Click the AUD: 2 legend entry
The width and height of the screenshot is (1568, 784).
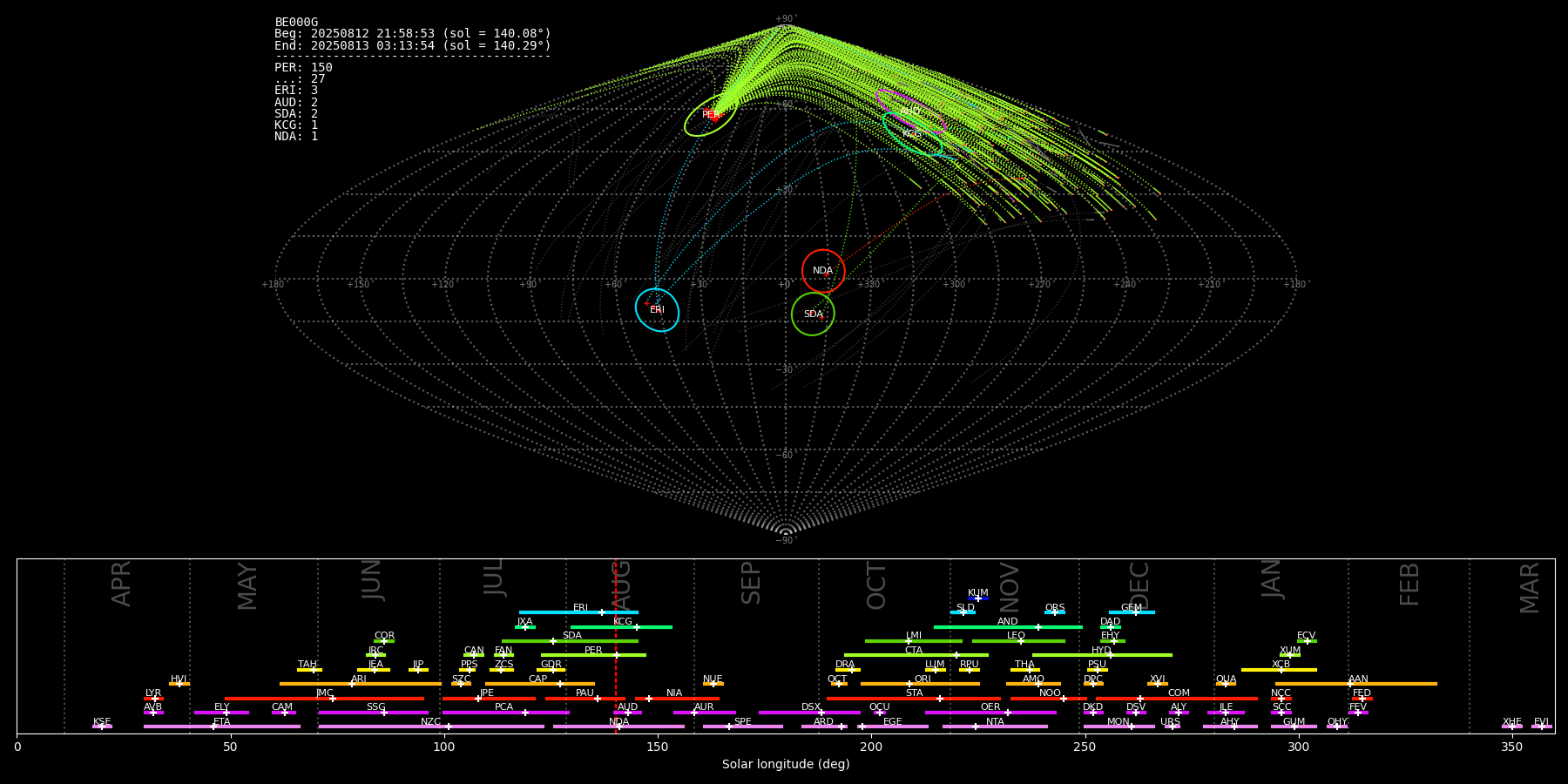pyautogui.click(x=296, y=103)
